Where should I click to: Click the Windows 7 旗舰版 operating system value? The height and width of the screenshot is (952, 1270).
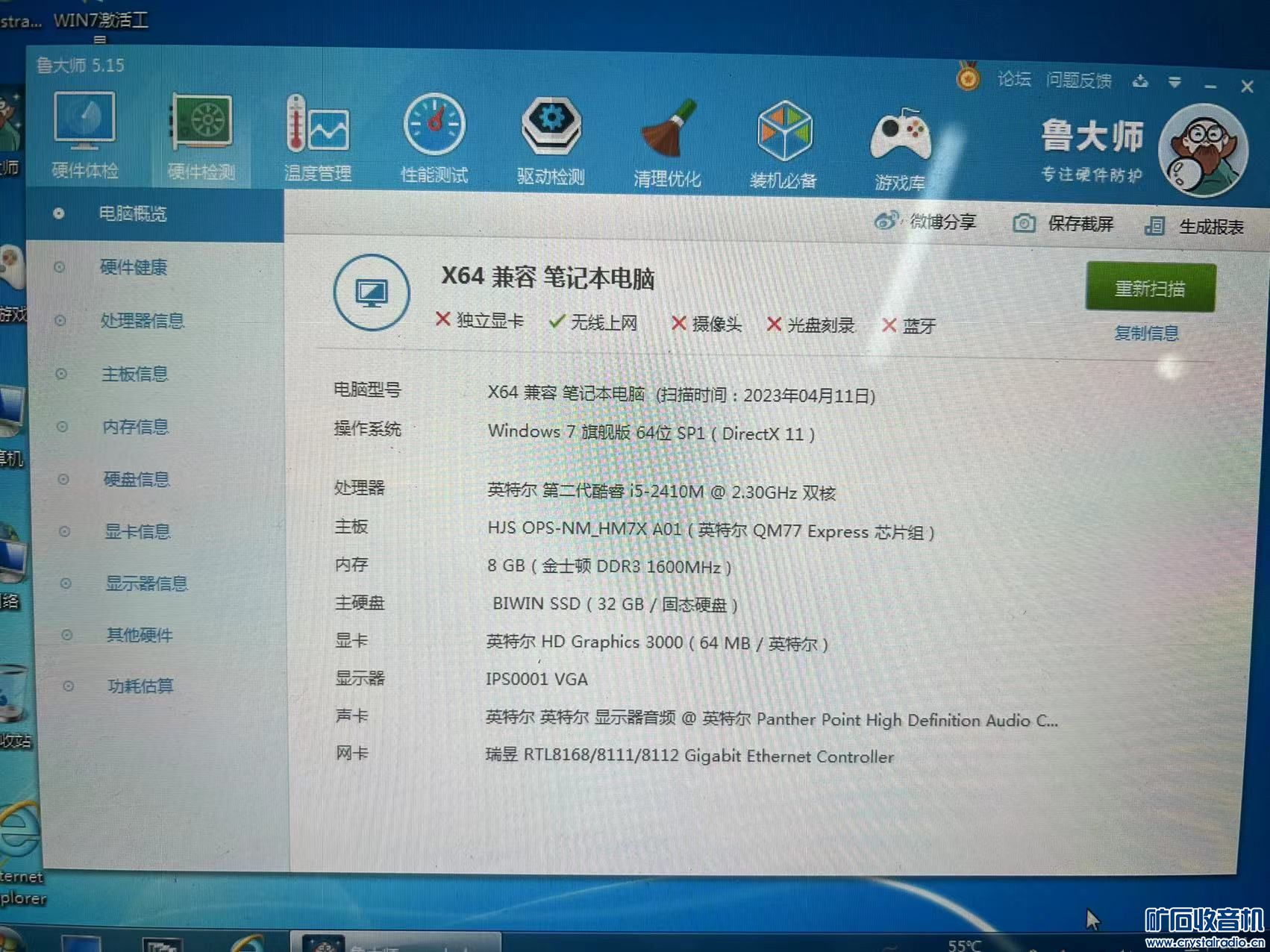(651, 433)
